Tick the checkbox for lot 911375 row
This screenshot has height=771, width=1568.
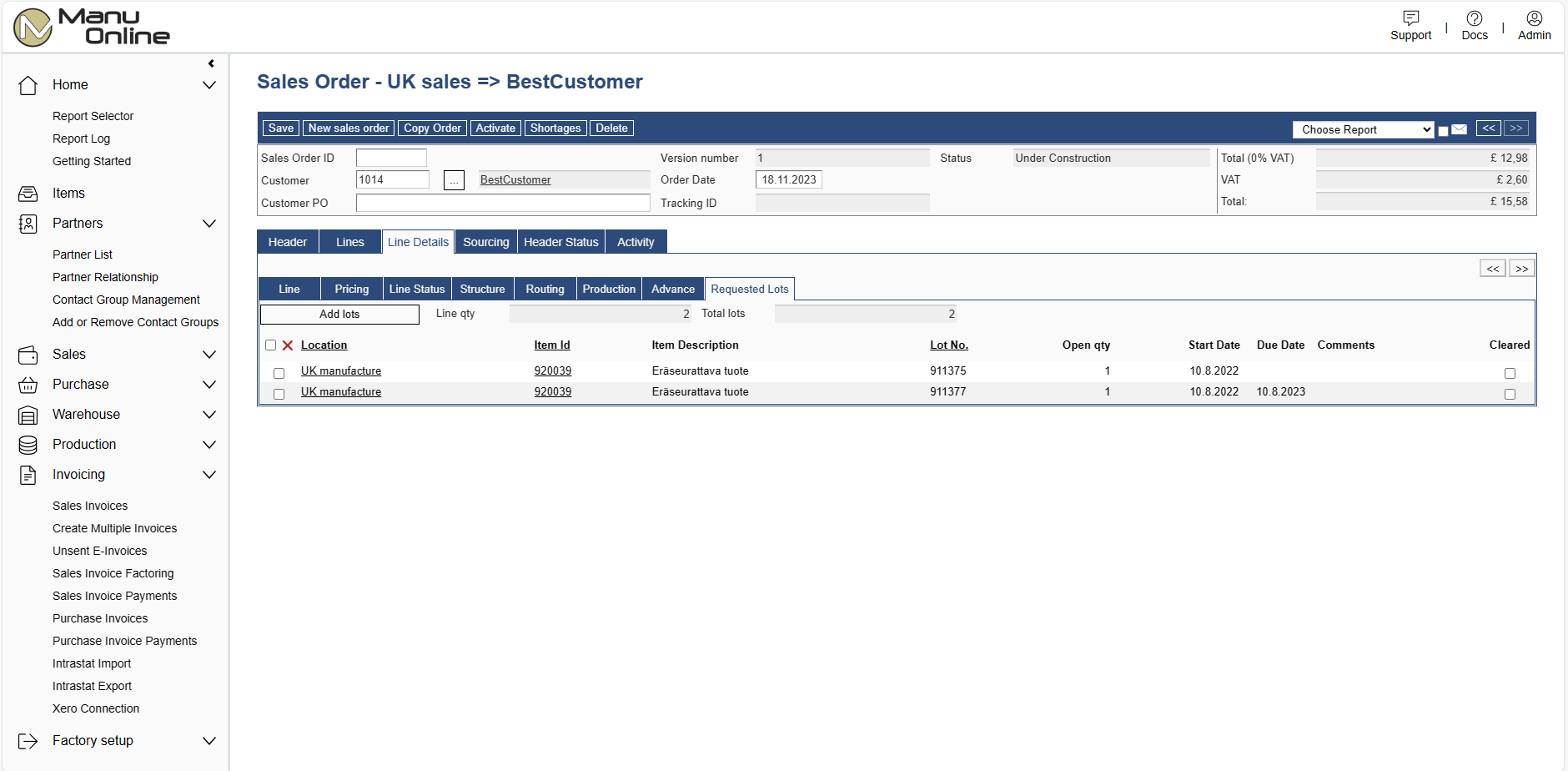click(x=279, y=373)
